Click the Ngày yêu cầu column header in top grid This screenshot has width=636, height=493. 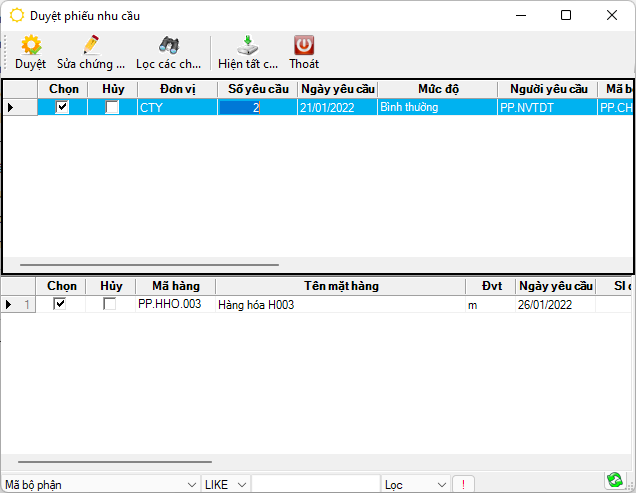(x=337, y=89)
